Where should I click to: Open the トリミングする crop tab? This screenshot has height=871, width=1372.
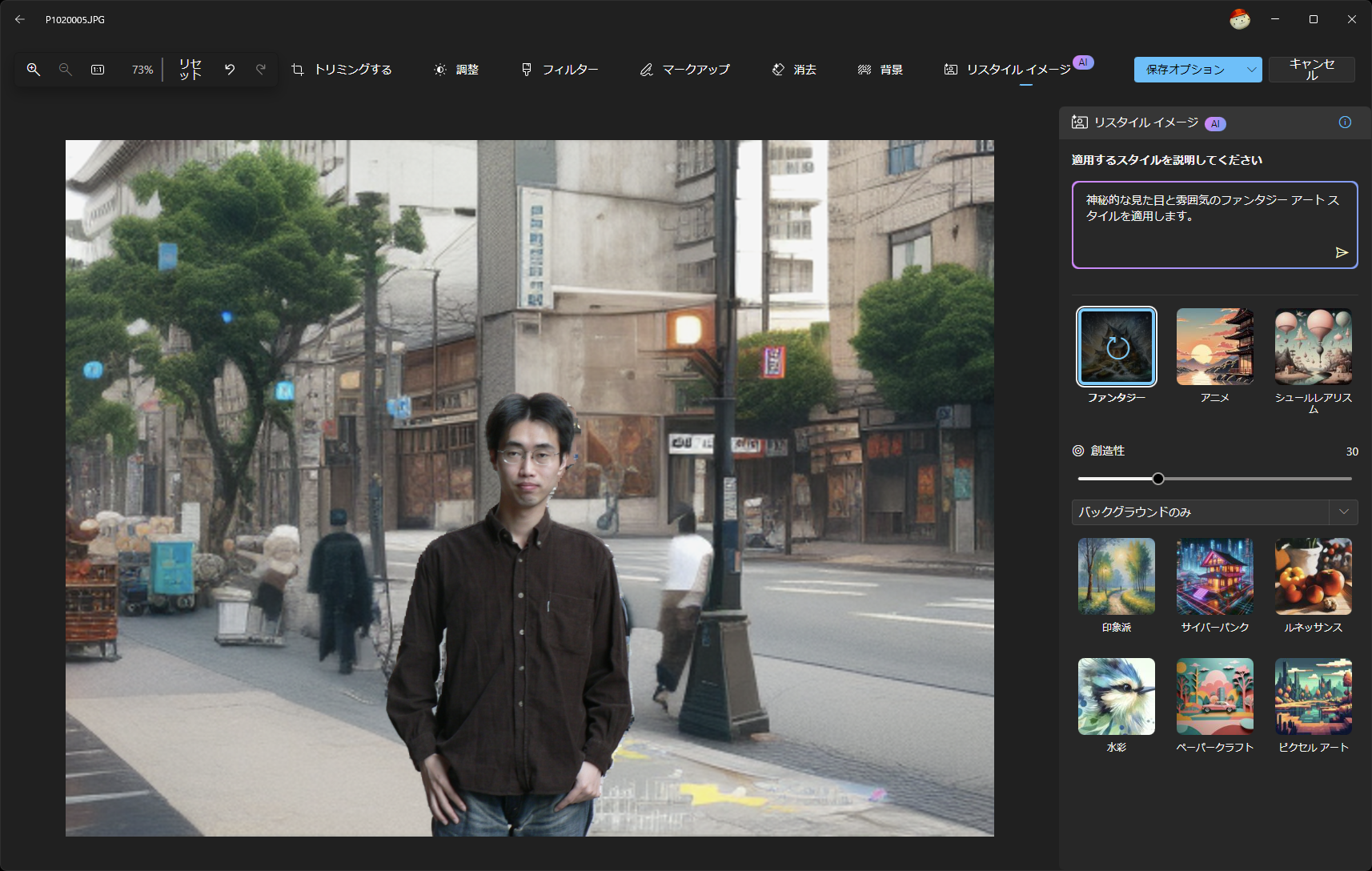point(342,70)
